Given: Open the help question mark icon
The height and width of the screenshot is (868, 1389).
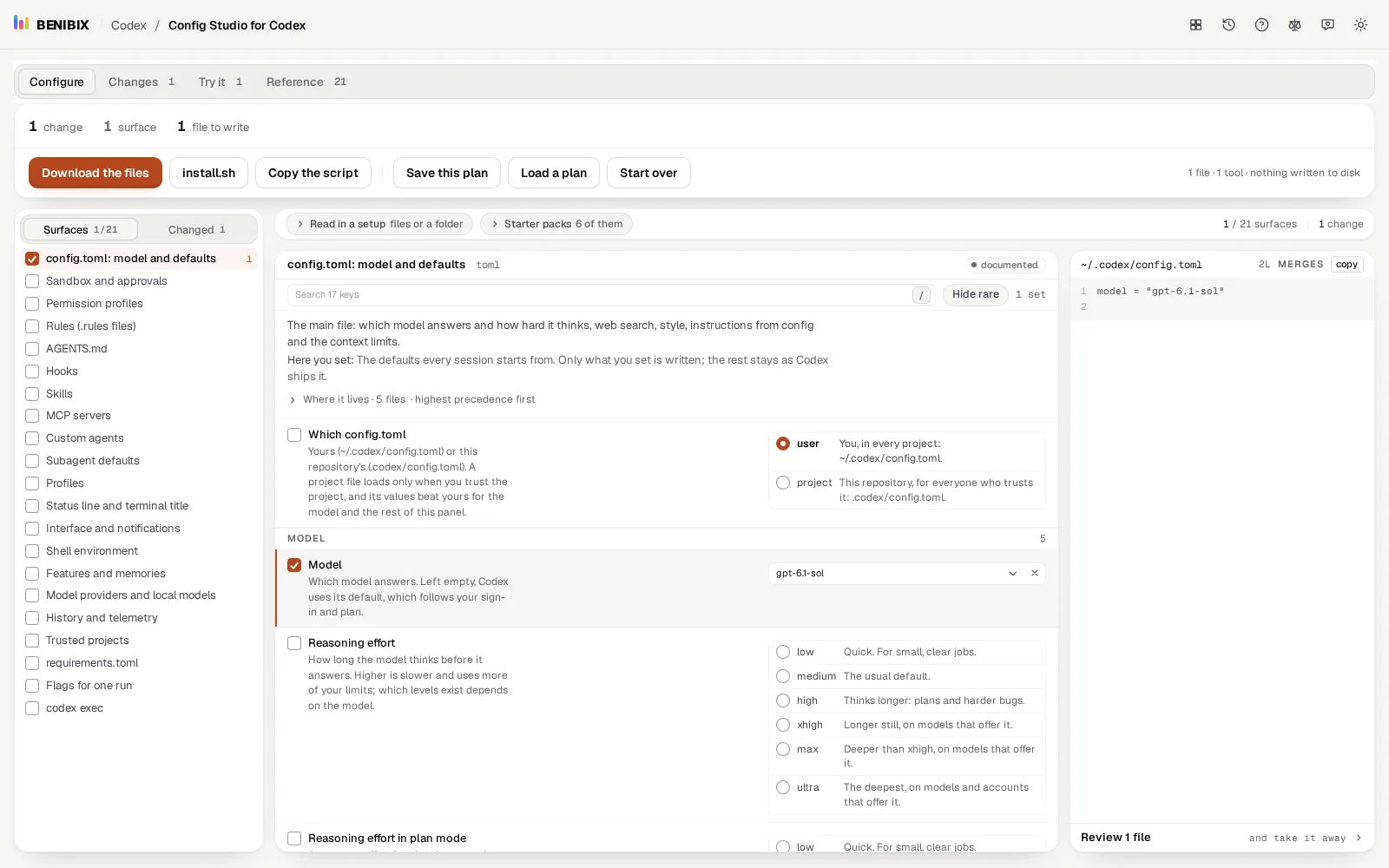Looking at the screenshot, I should click(x=1261, y=25).
